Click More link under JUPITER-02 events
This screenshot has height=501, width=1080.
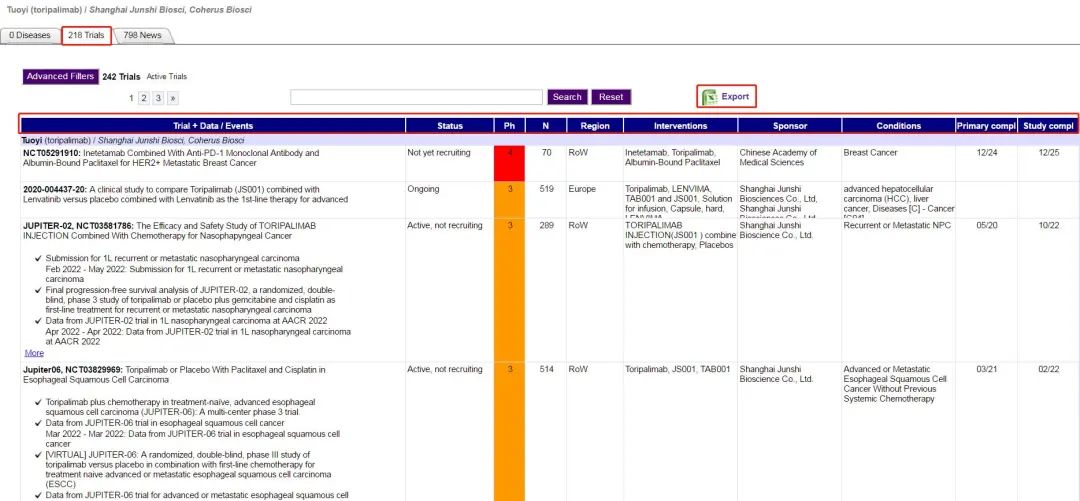[x=34, y=353]
